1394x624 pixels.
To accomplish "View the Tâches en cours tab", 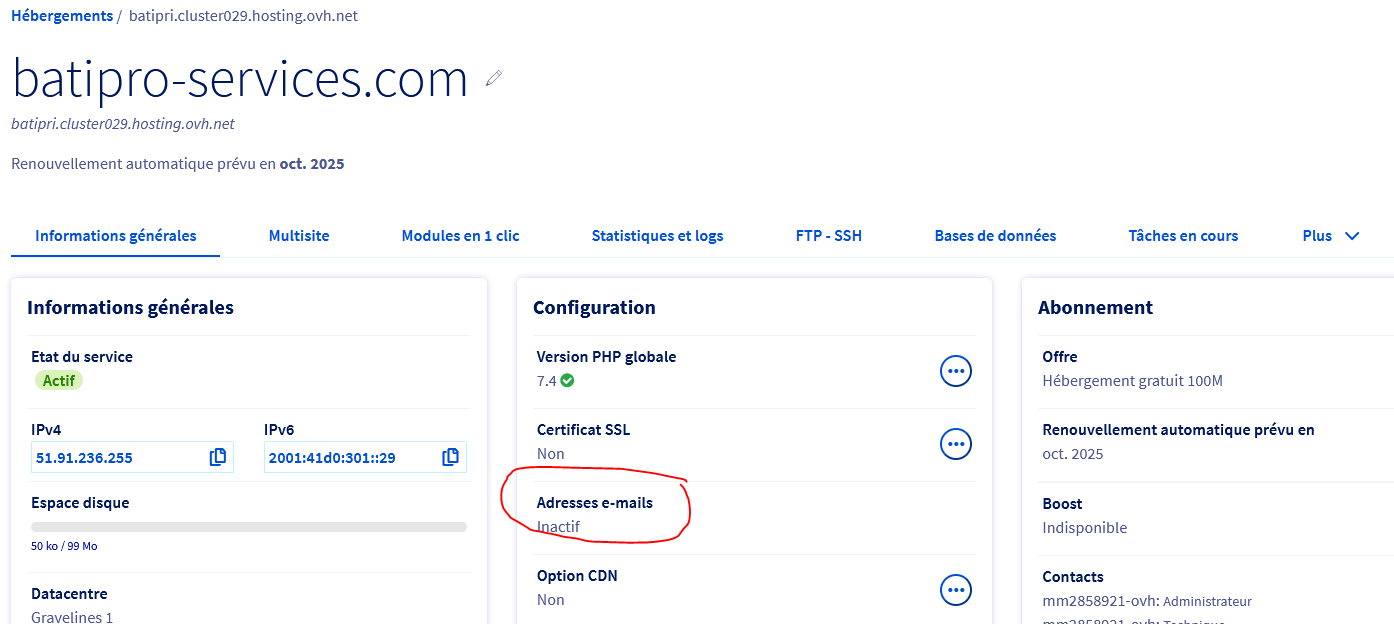I will point(1183,236).
